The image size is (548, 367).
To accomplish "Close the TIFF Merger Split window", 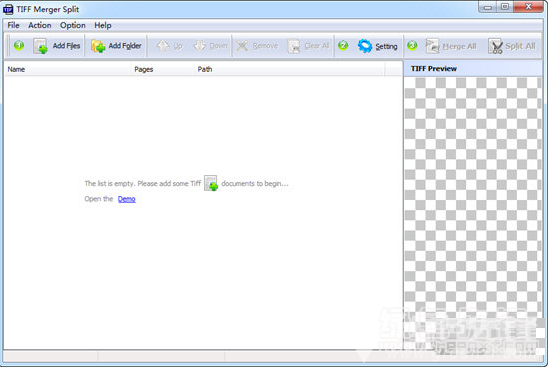I will [528, 7].
